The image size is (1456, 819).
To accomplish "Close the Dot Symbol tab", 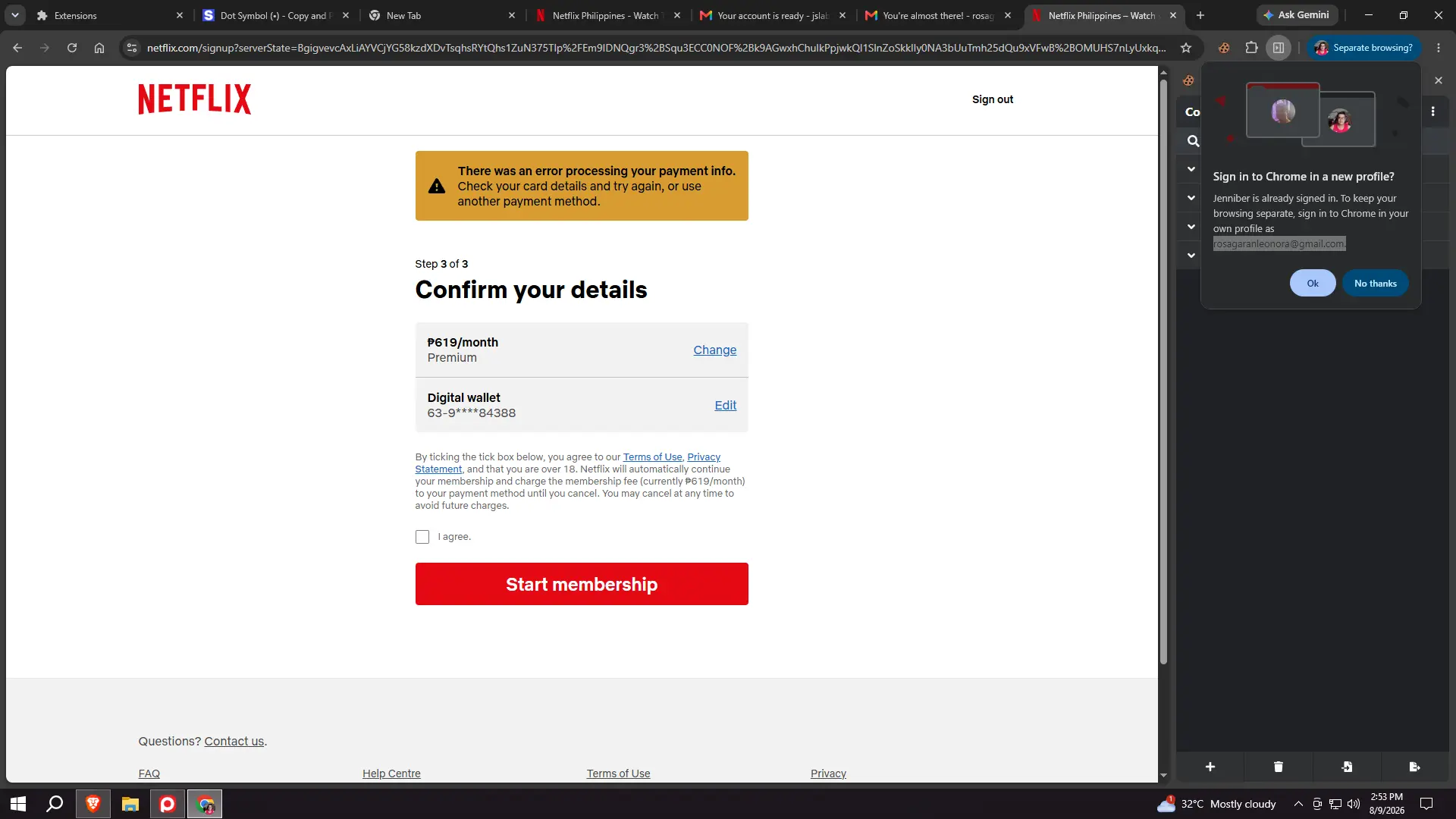I will pos(346,15).
